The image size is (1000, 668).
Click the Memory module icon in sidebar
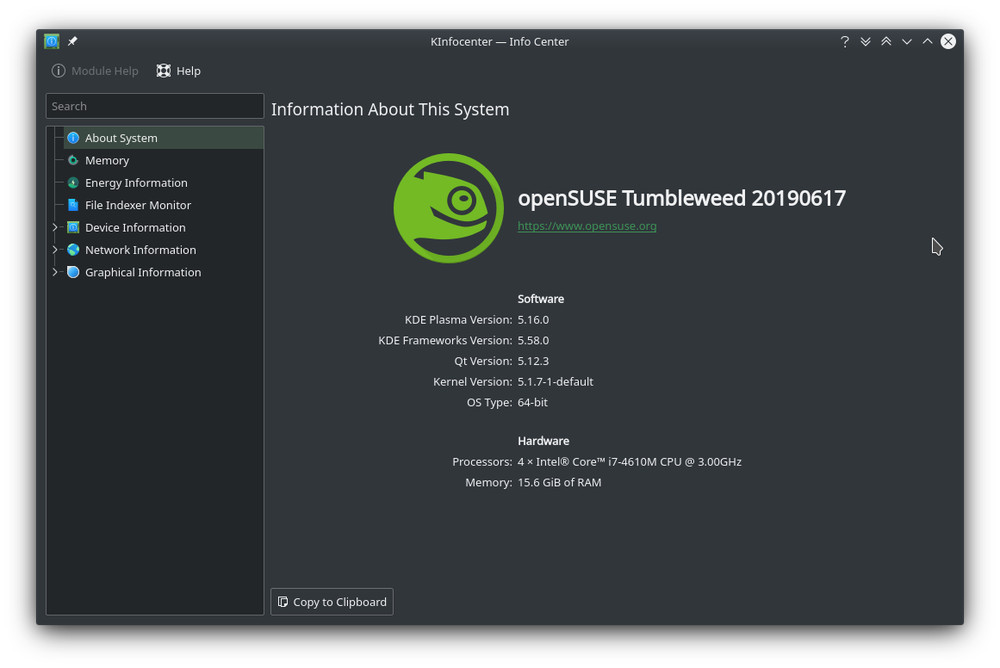tap(73, 160)
